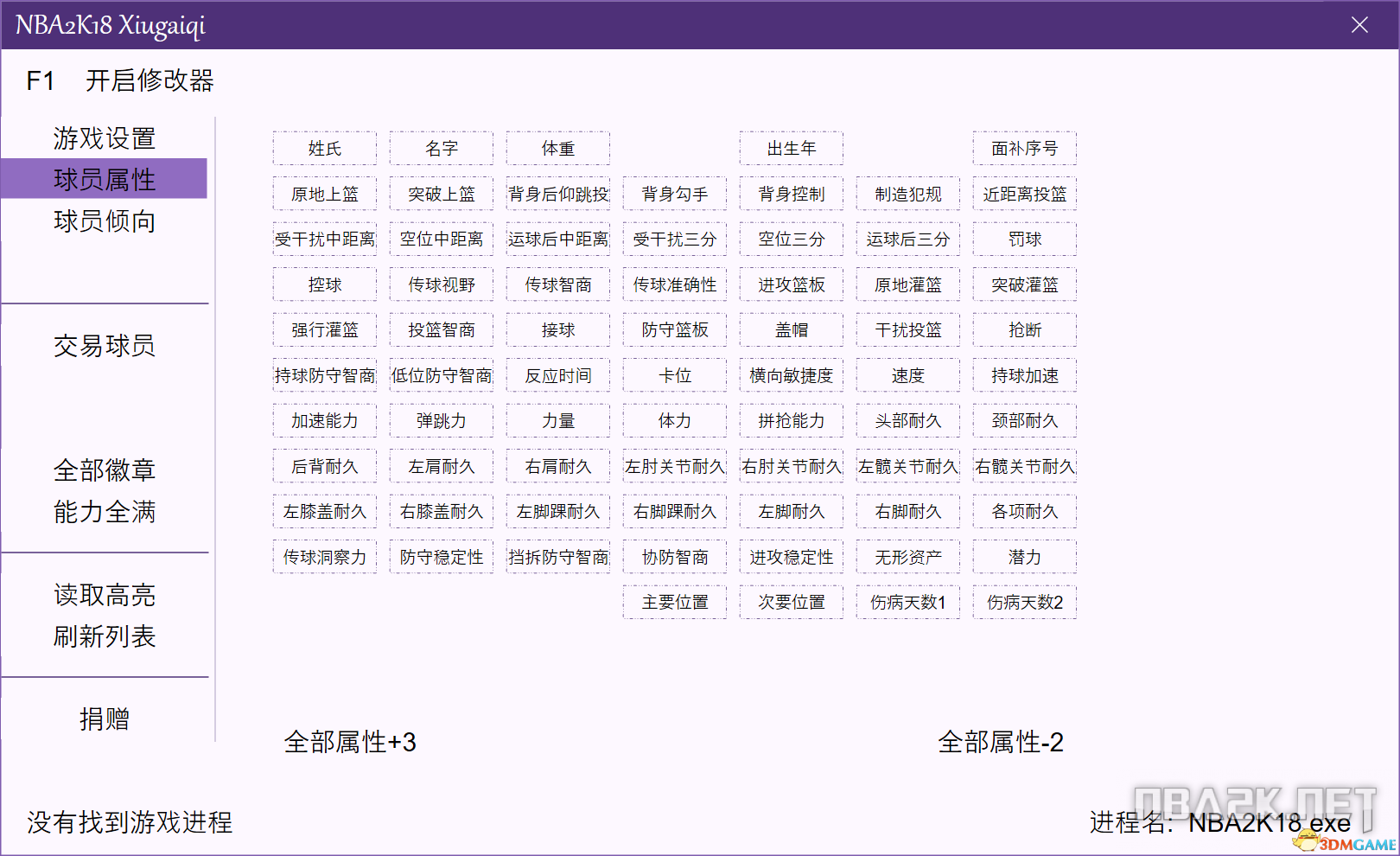Choose the 空位三分 attribute box
Viewport: 1400px width, 856px height.
coord(792,240)
